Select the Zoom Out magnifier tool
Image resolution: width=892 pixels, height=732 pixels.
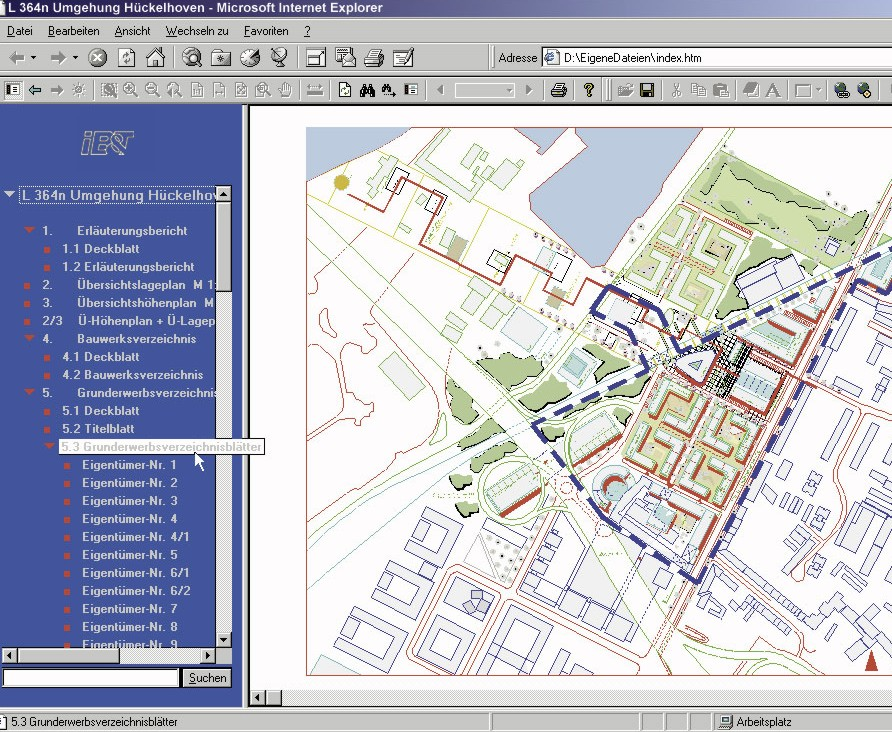point(152,90)
